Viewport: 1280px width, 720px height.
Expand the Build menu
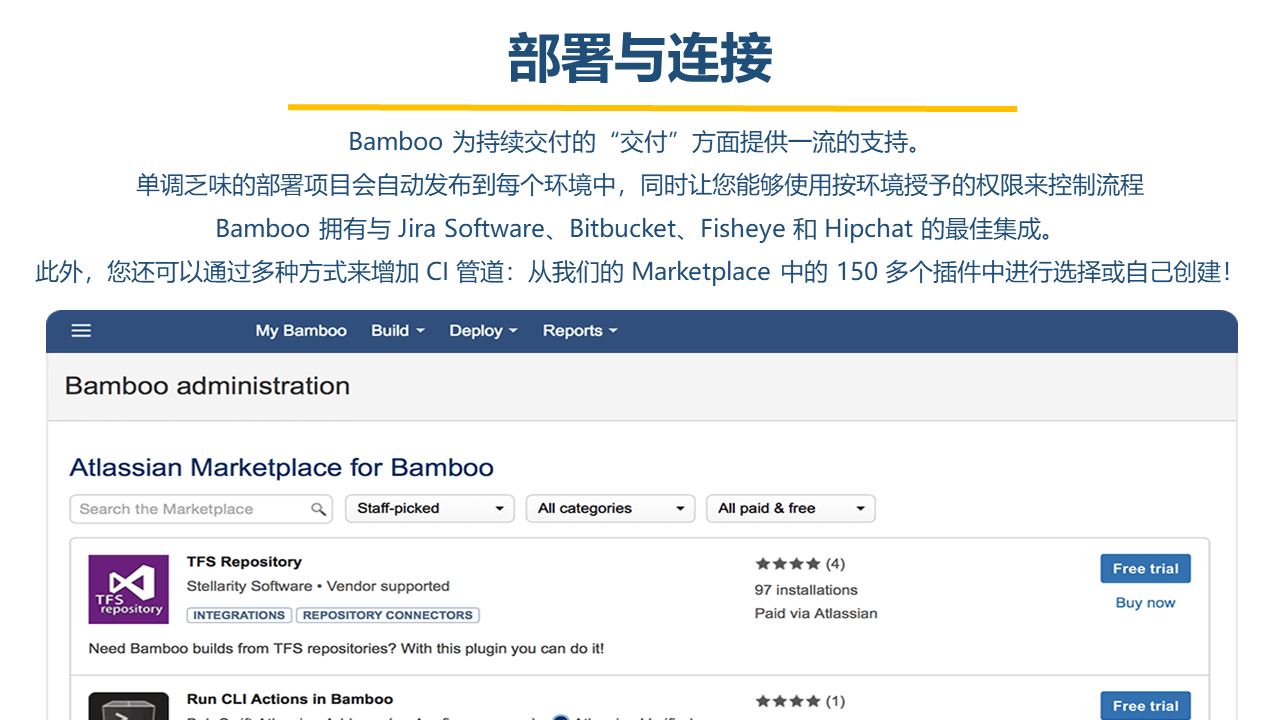coord(398,331)
